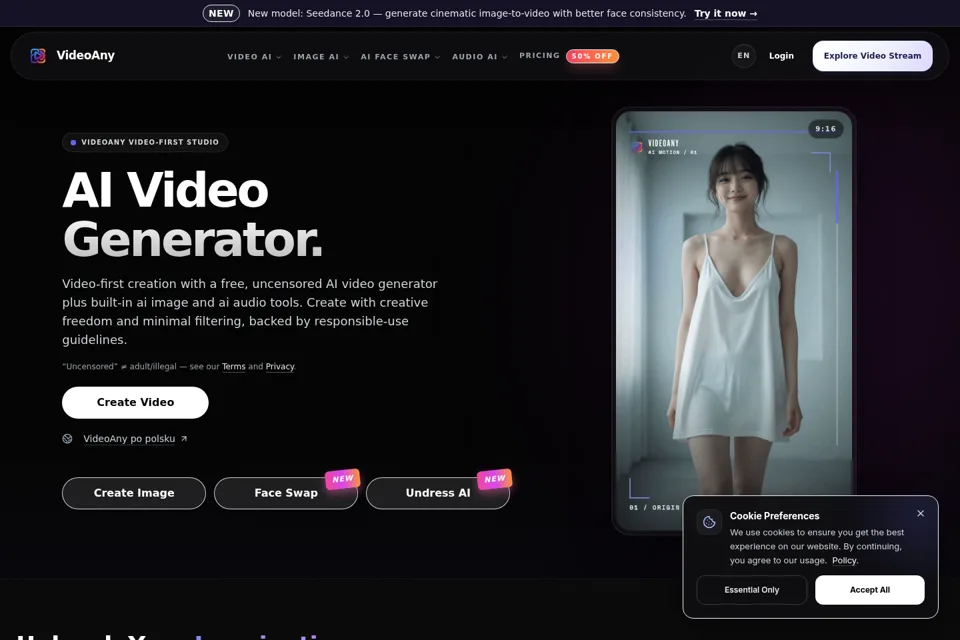The height and width of the screenshot is (640, 960).
Task: Open the Terms link
Action: 233,366
